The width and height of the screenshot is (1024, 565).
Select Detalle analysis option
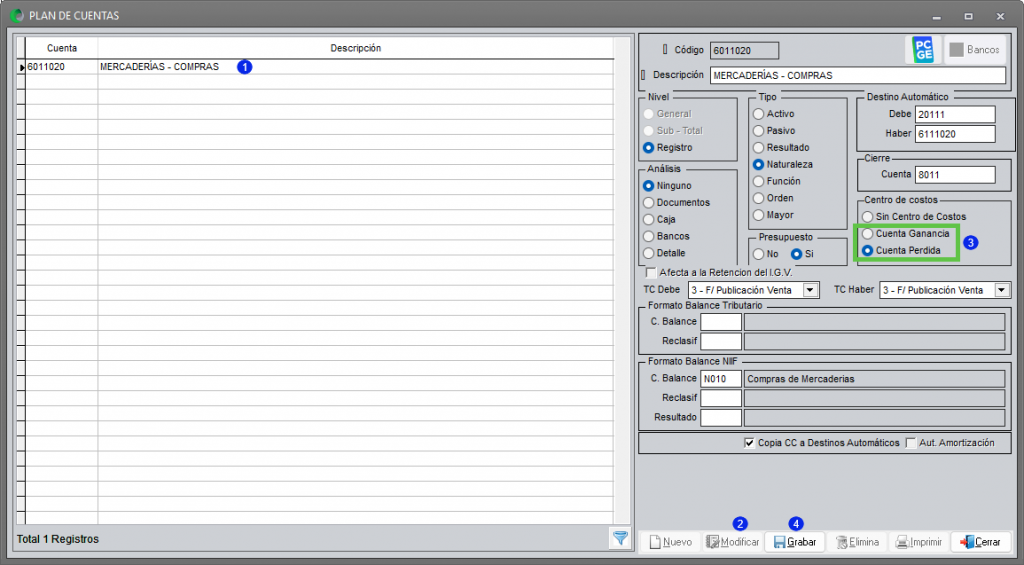(648, 253)
